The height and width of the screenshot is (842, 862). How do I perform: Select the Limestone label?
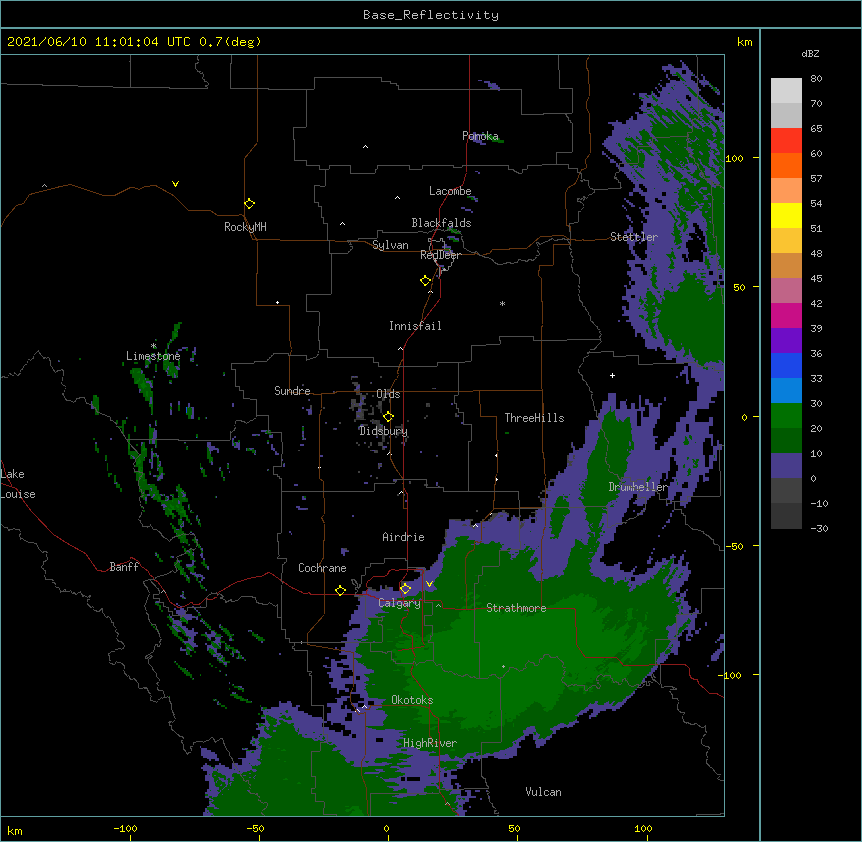tap(153, 356)
